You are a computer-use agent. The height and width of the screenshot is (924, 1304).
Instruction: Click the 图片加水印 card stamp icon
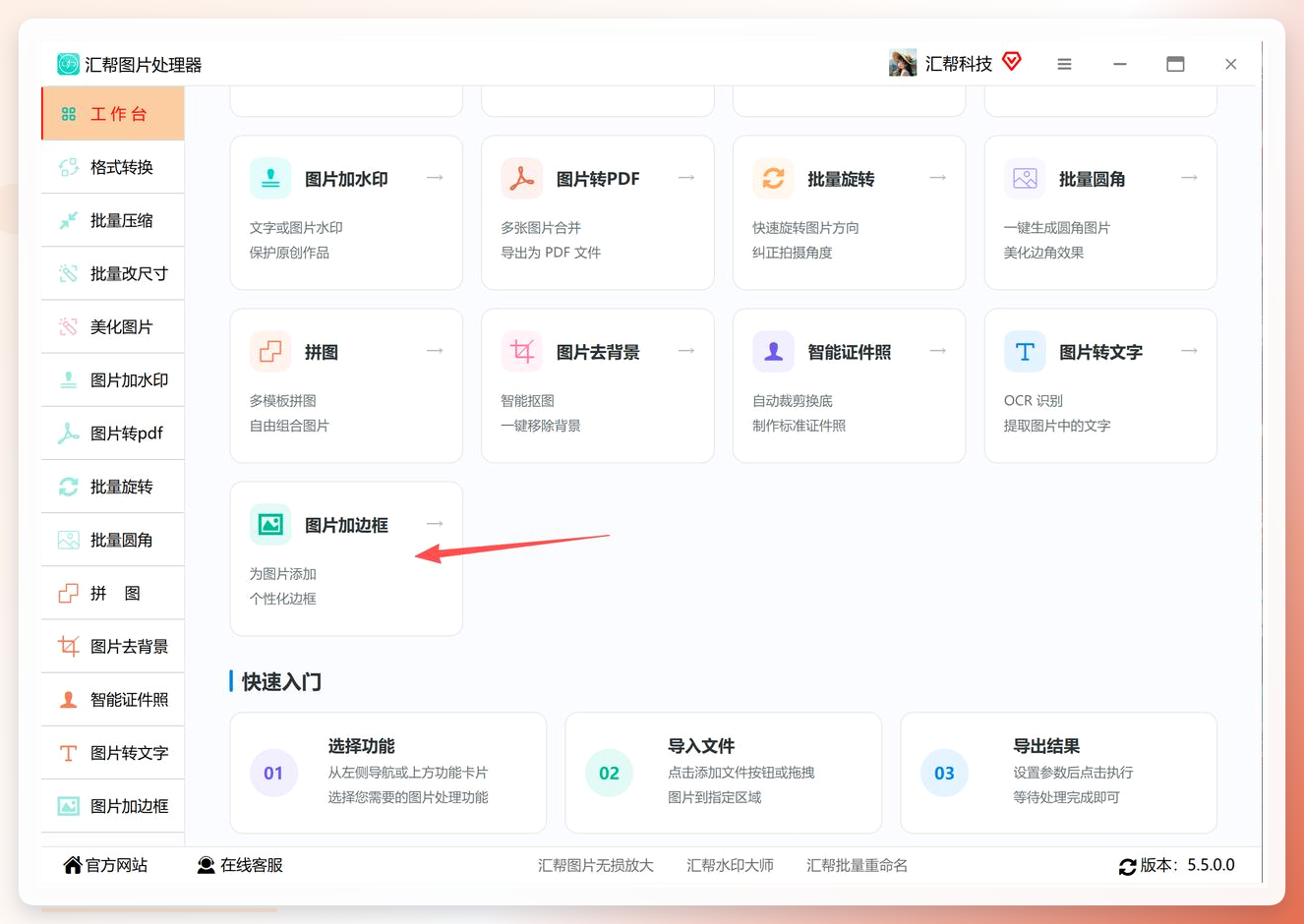coord(270,178)
